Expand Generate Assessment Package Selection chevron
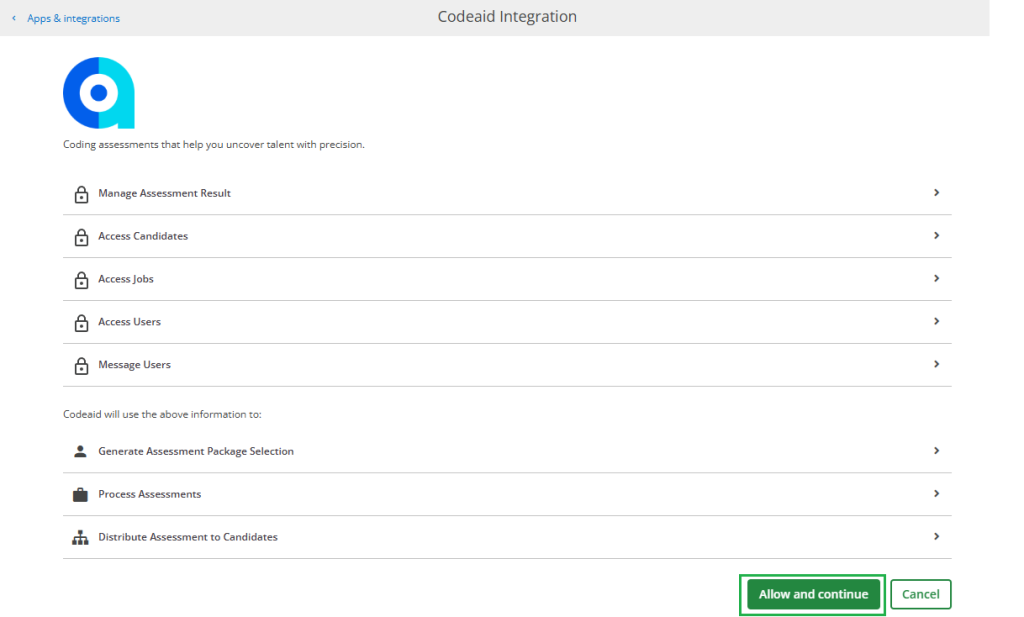 pyautogui.click(x=936, y=450)
